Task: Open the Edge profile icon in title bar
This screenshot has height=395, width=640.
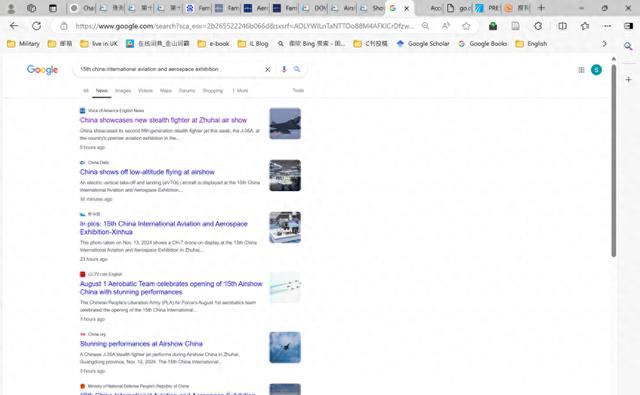Action: [11, 8]
